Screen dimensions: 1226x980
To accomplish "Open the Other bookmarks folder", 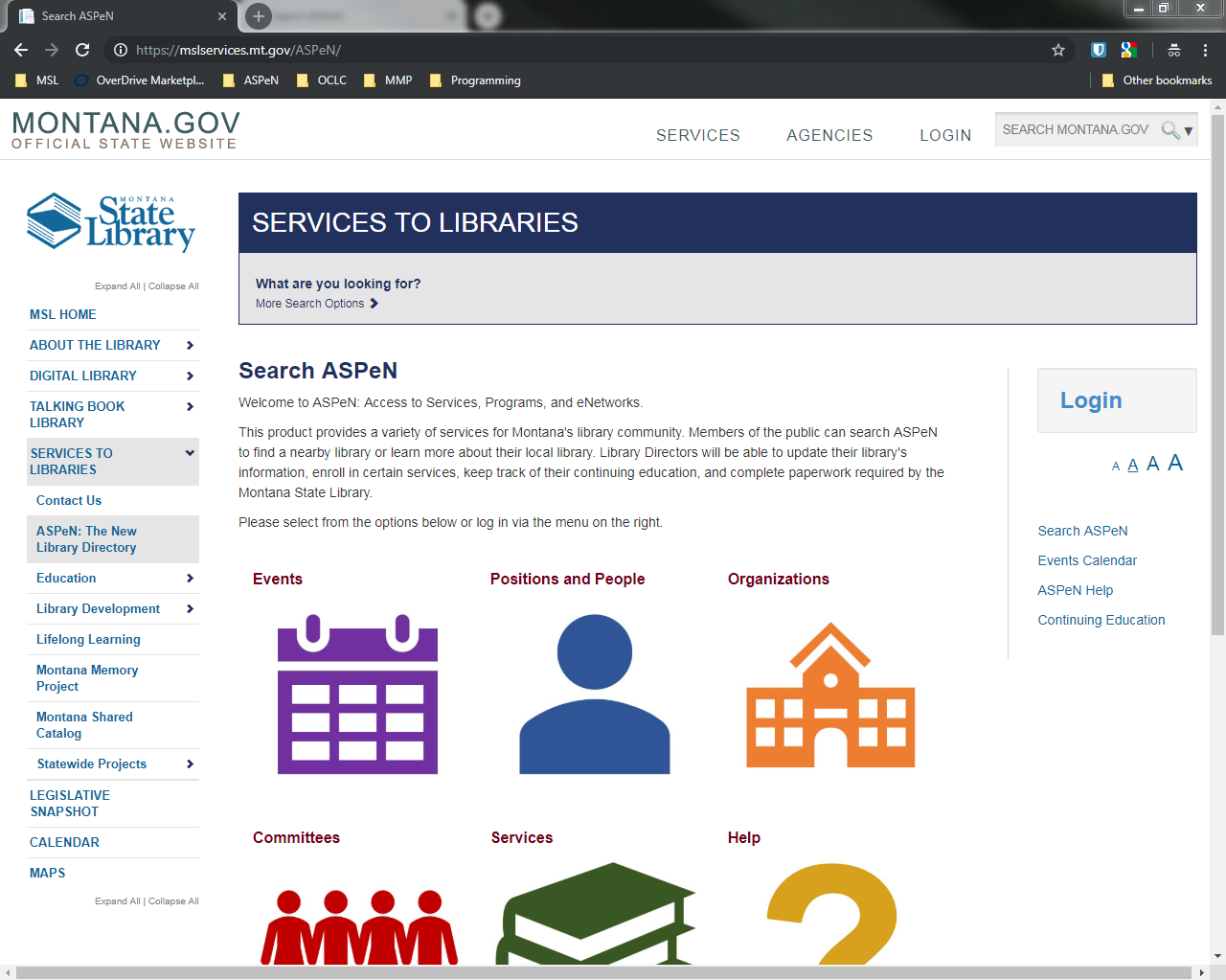I will (1157, 80).
